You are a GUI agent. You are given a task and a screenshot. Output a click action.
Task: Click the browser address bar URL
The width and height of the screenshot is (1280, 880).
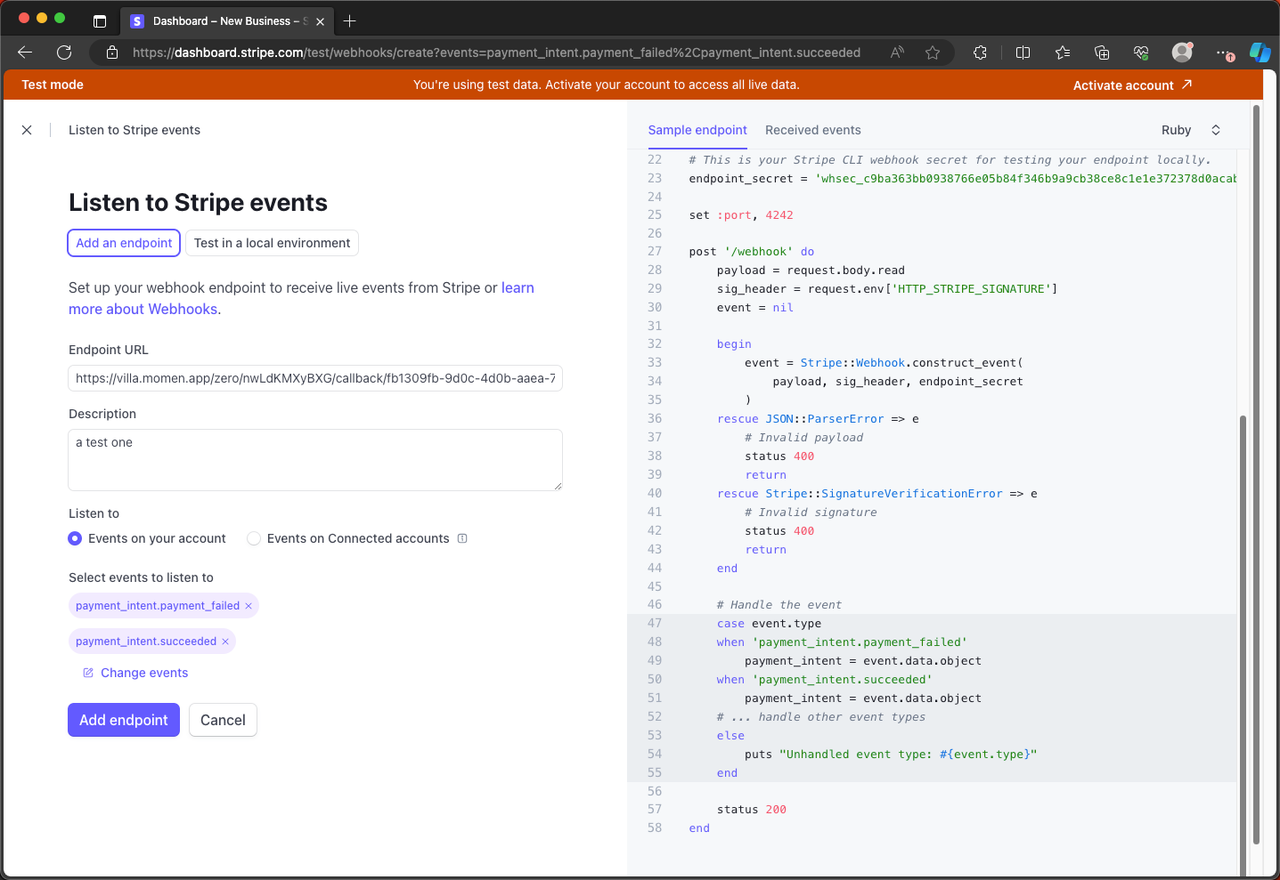click(496, 53)
